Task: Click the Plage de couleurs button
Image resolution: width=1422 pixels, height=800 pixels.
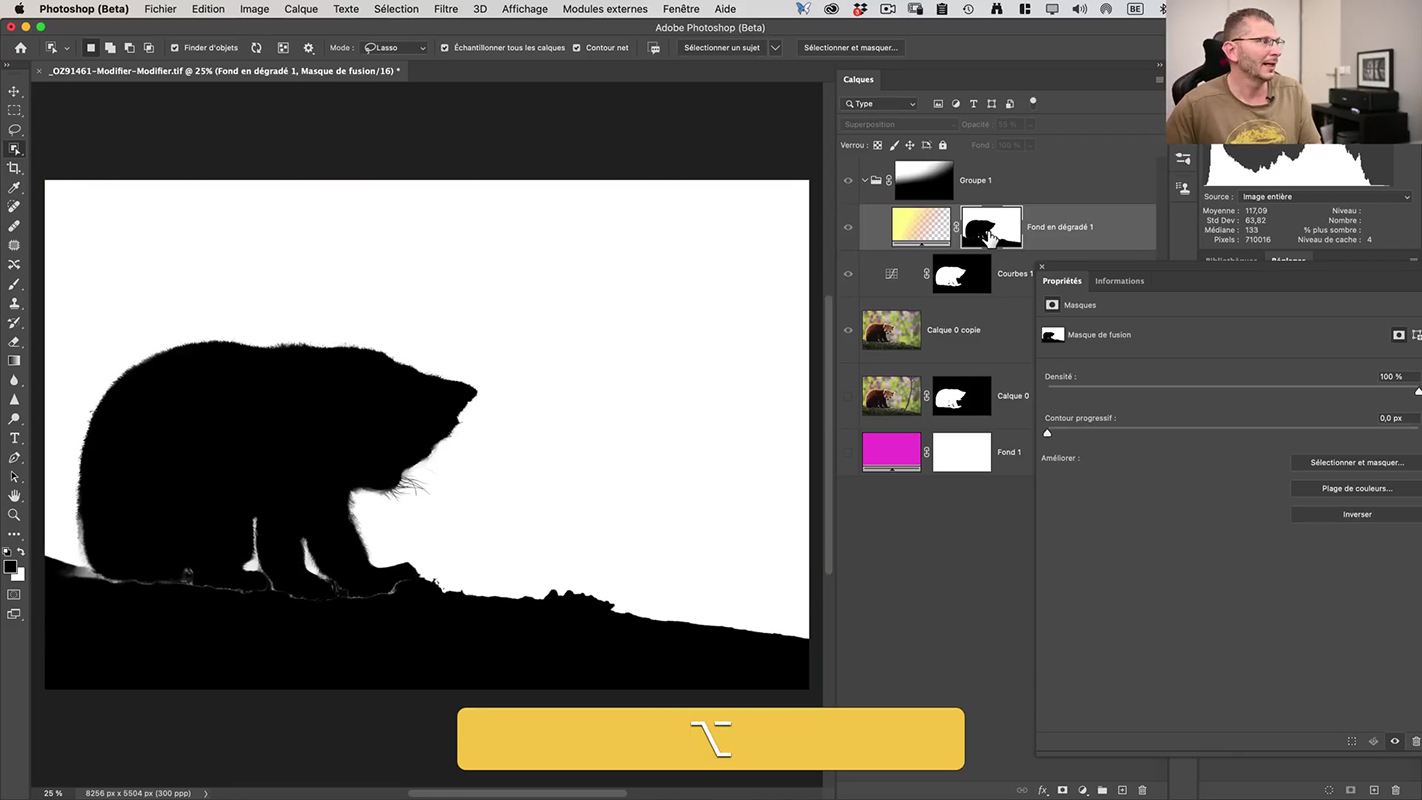Action: tap(1356, 488)
